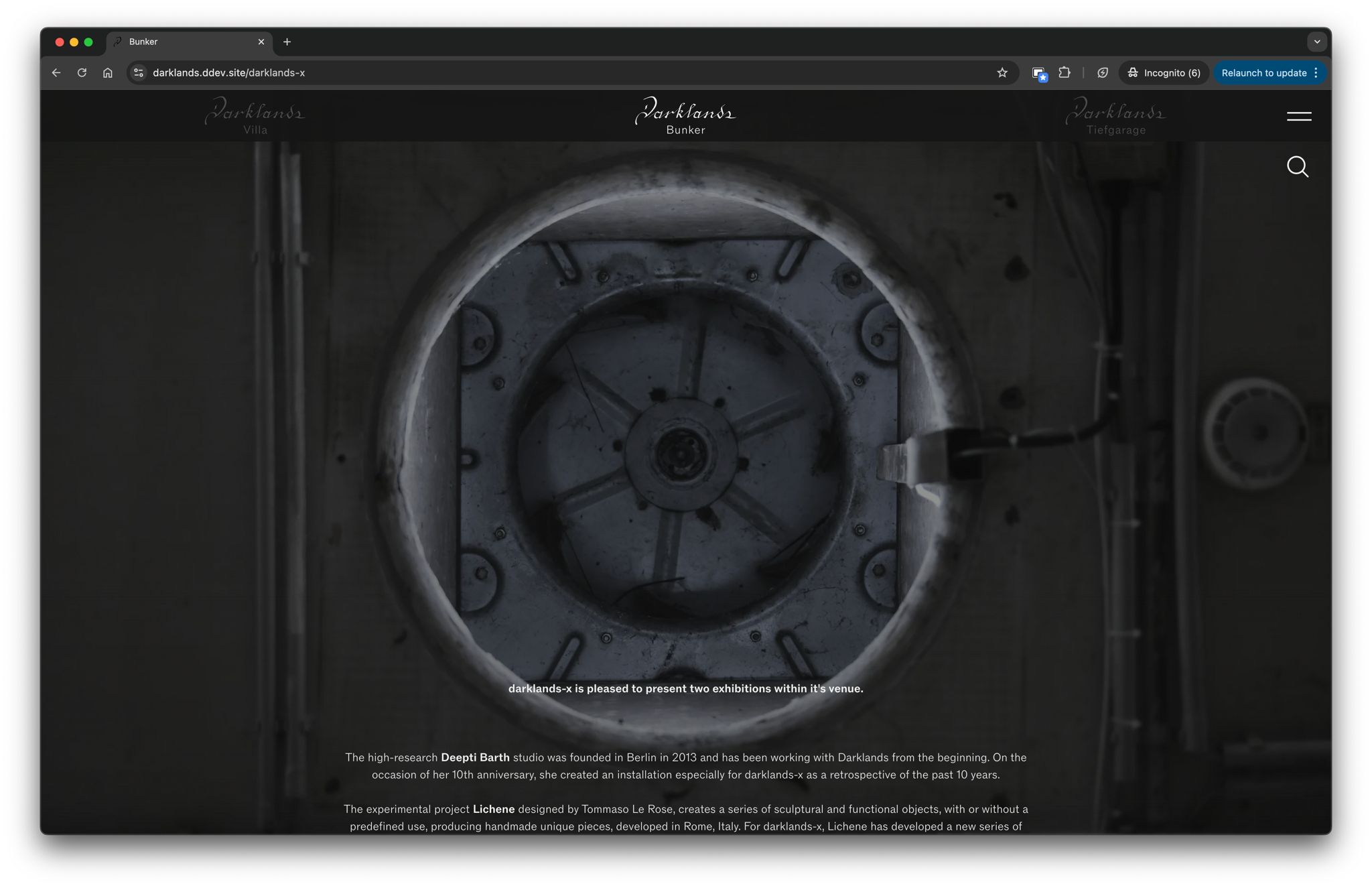Open the tab search dropdown chevron

tap(1316, 42)
